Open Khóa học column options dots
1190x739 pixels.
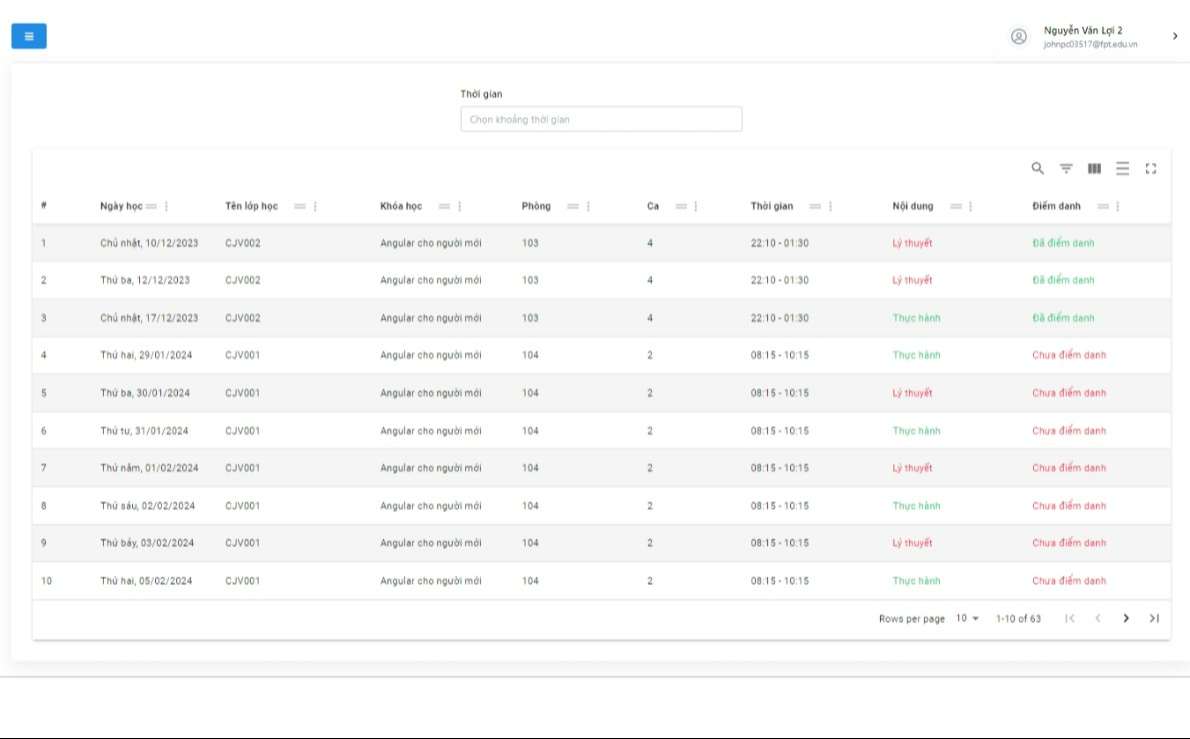pyautogui.click(x=460, y=206)
